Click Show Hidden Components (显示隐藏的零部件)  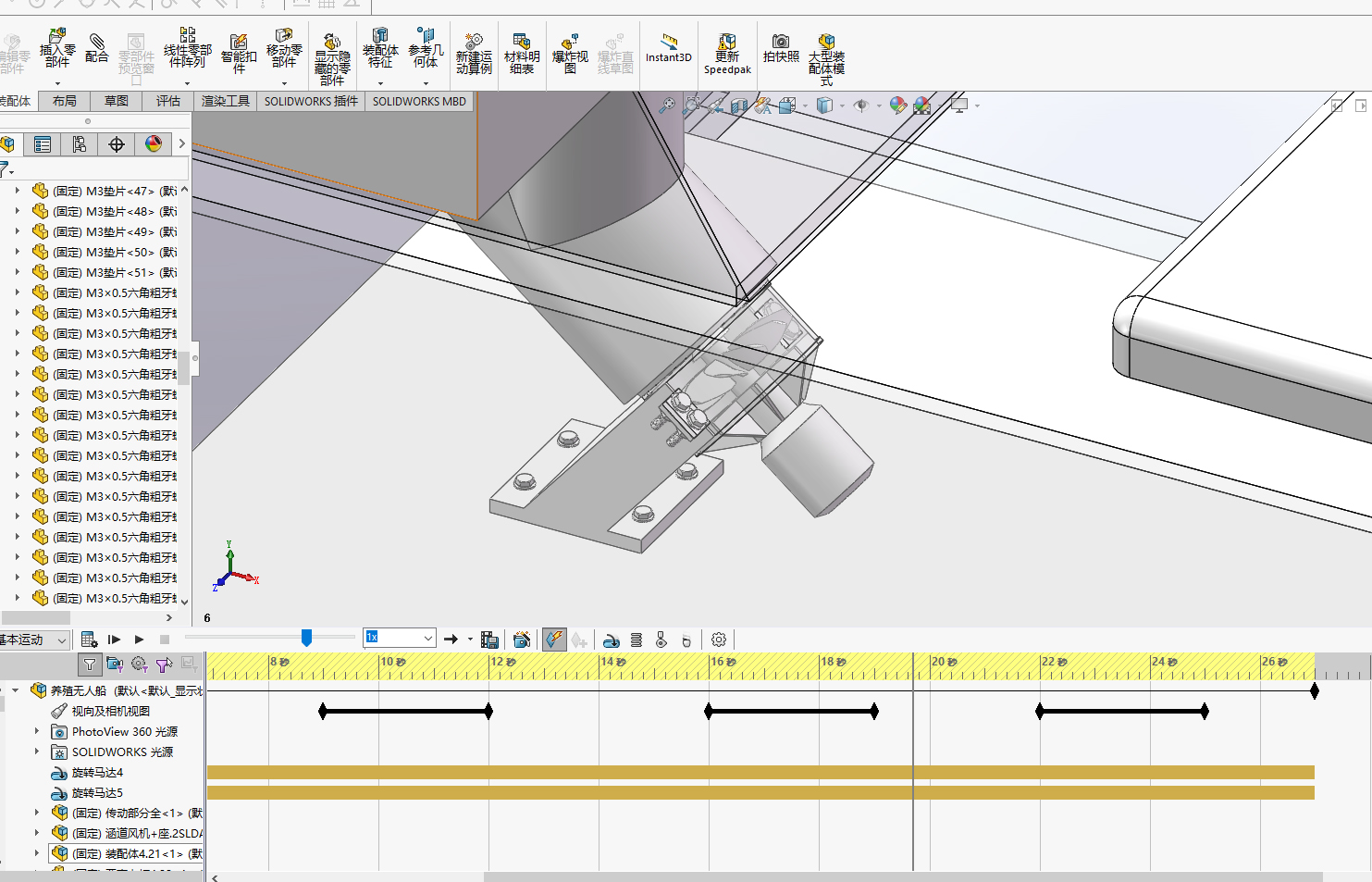point(332,59)
